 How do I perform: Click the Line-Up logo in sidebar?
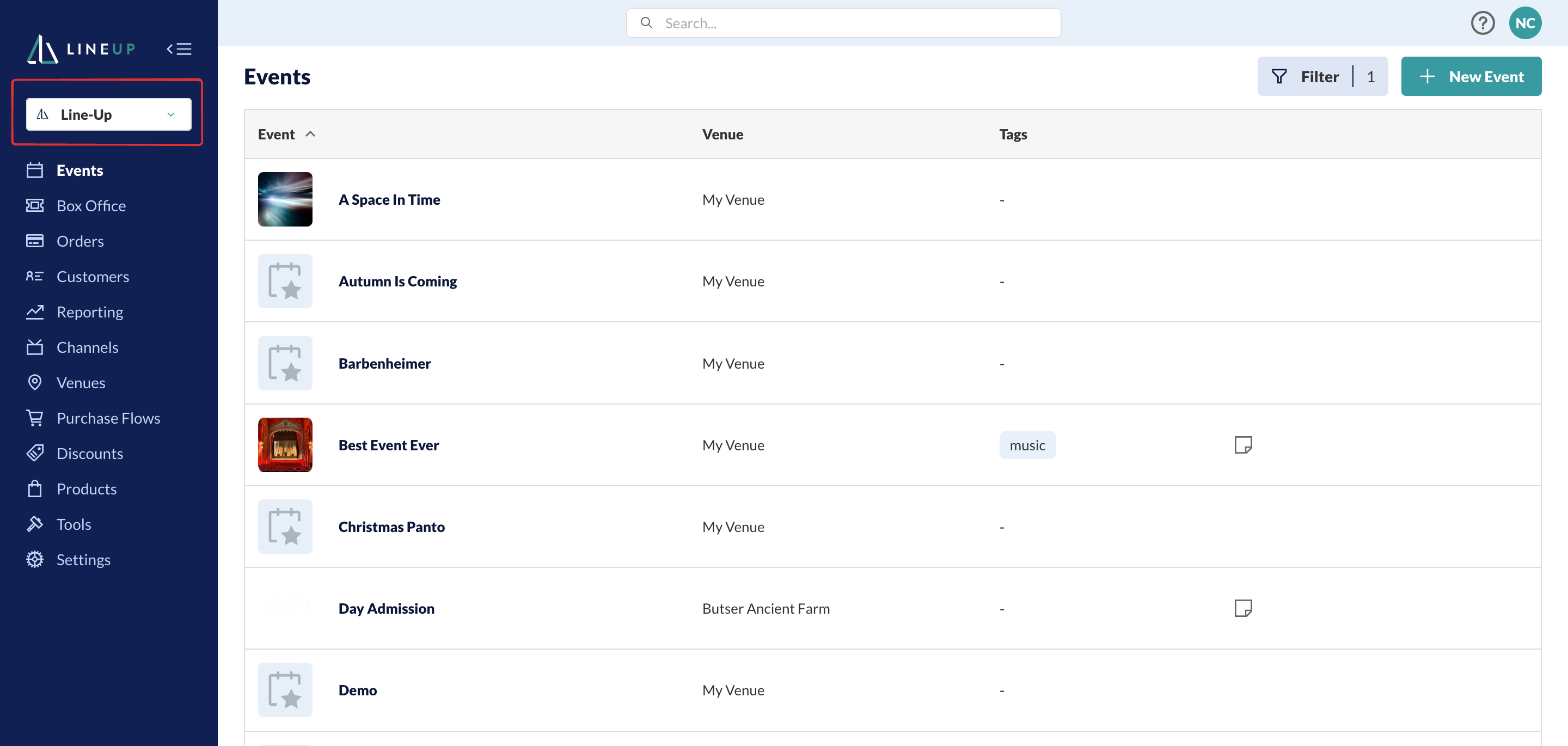[82, 48]
